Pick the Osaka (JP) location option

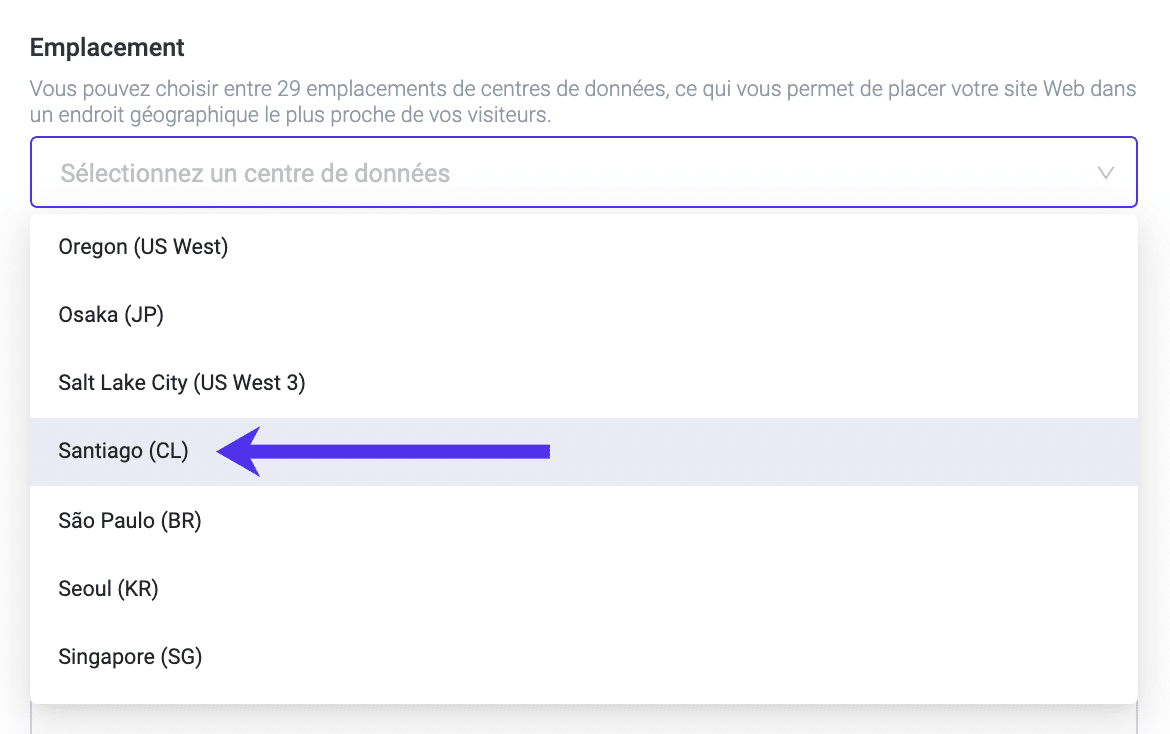coord(111,315)
